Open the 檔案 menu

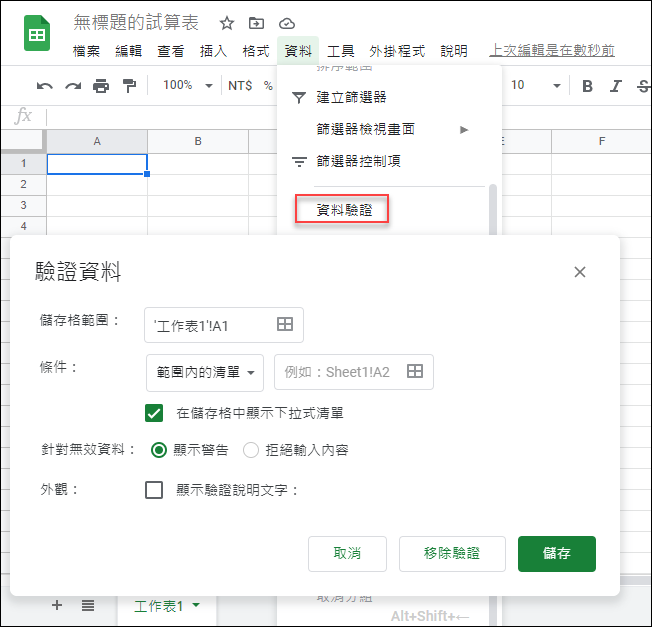86,51
